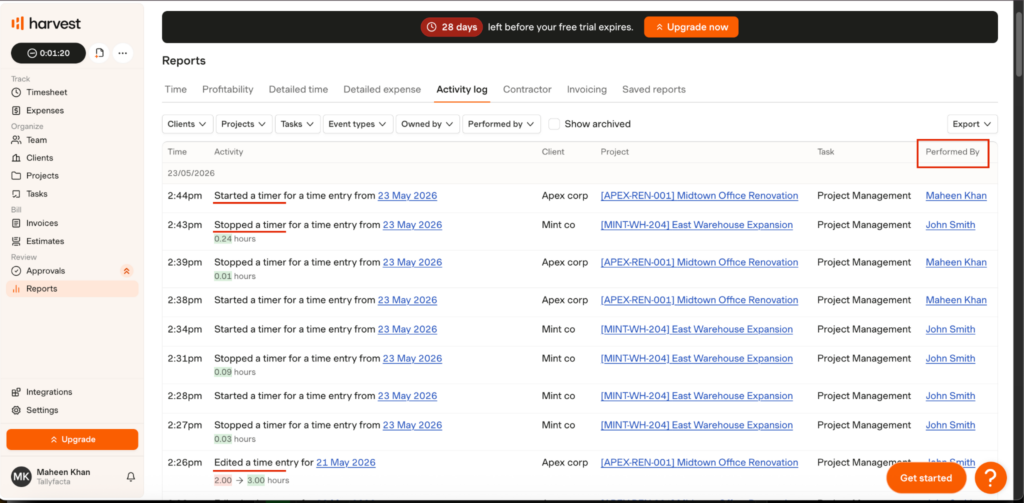
Task: Open the MK user avatar
Action: 21,477
